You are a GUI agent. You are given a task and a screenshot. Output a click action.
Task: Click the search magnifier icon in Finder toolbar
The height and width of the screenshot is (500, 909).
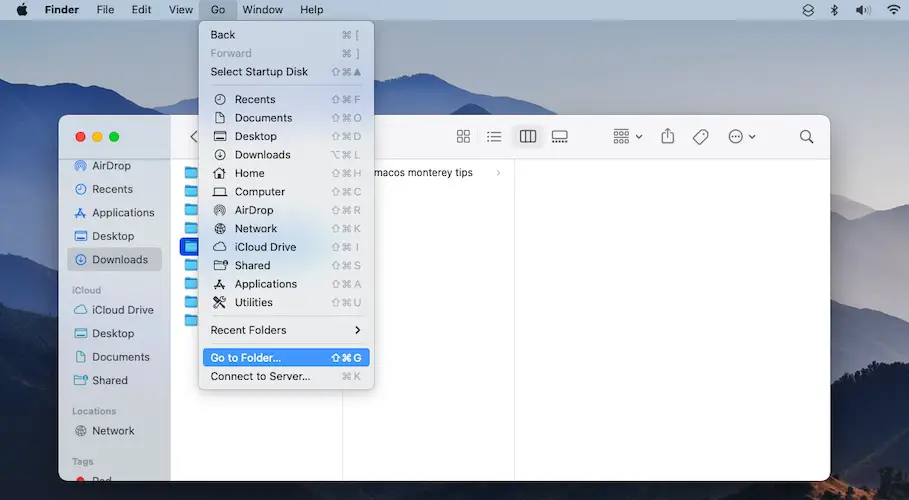(806, 137)
